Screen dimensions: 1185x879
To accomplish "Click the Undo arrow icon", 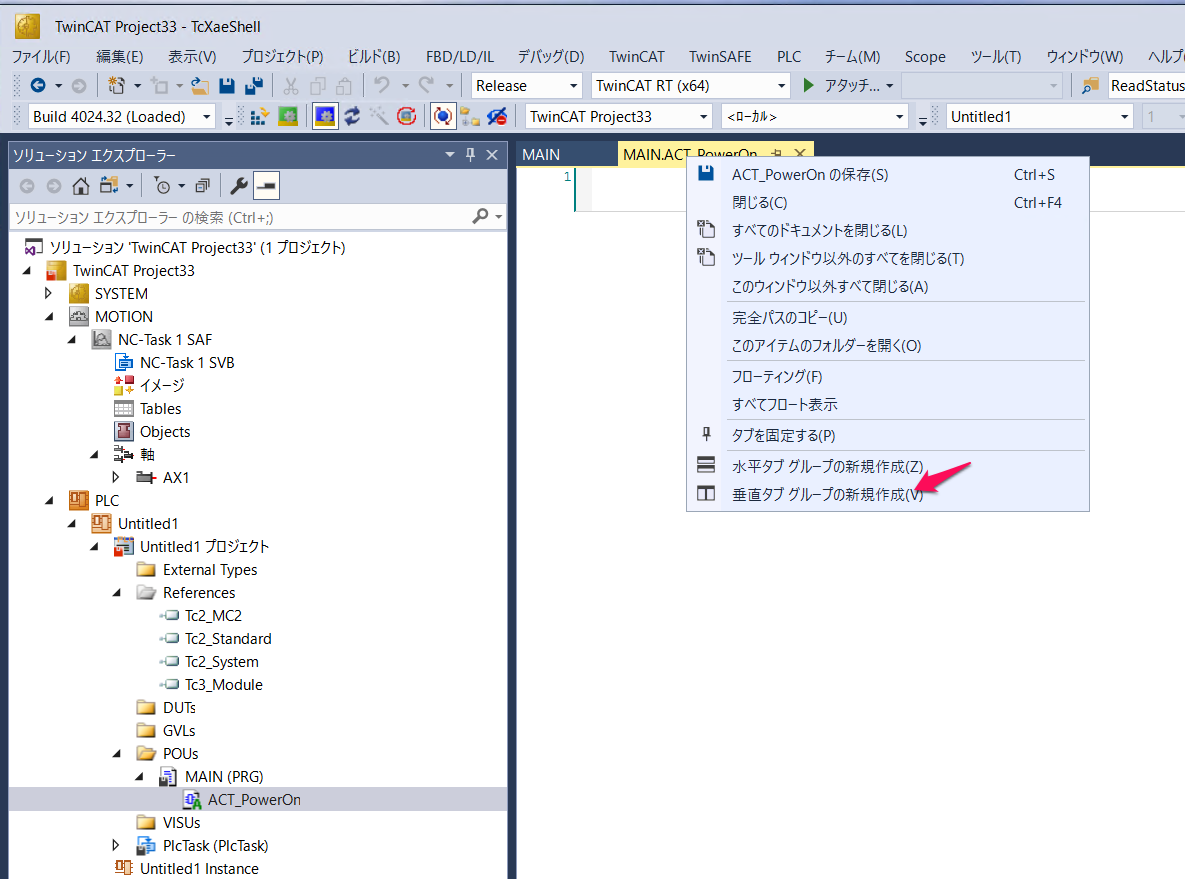I will tap(382, 85).
